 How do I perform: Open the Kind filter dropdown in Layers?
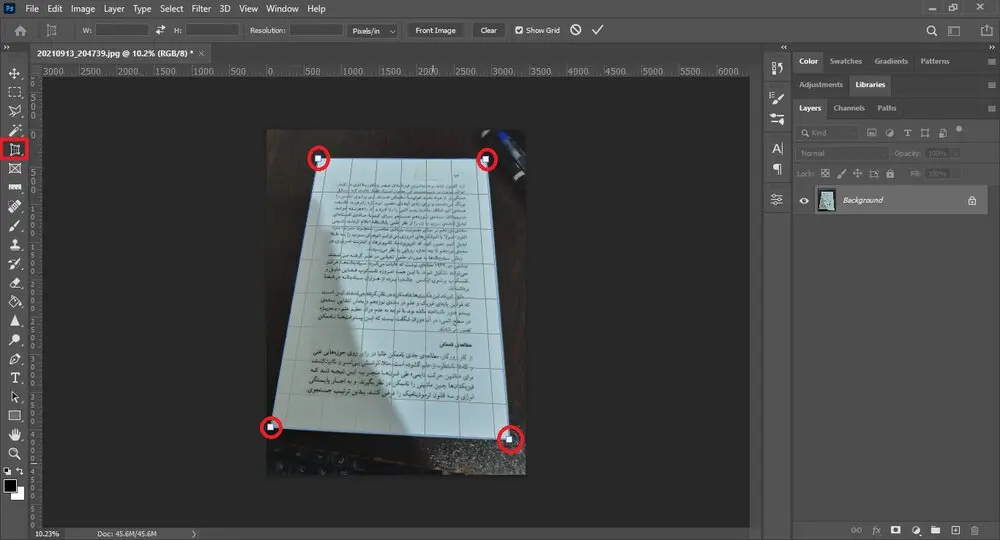(x=828, y=133)
